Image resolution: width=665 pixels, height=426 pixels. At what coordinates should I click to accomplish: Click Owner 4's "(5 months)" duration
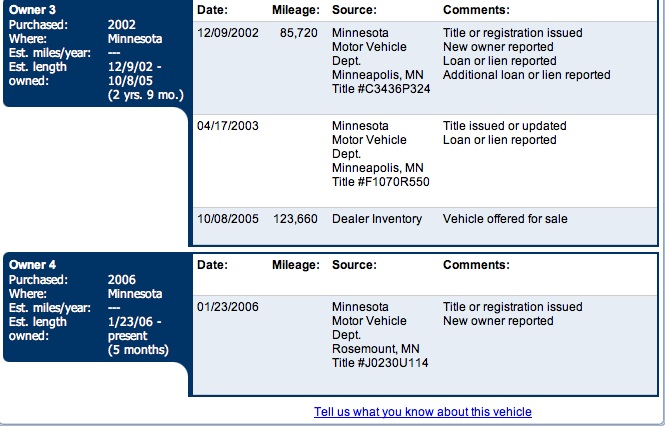coord(138,350)
